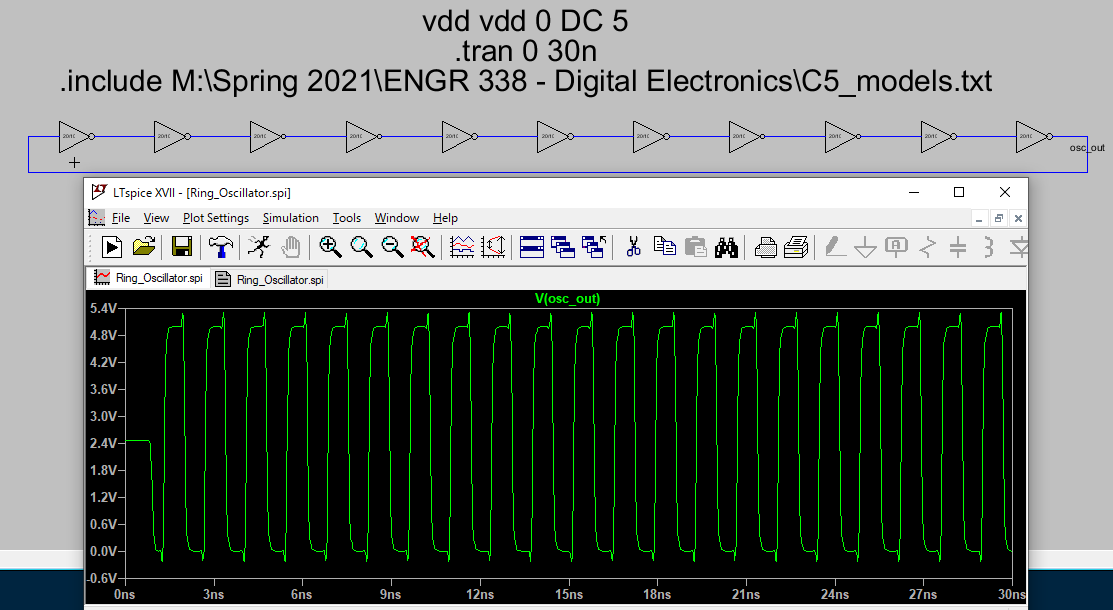Click the V(osc_out) trace label
1113x610 pixels.
pos(567,298)
